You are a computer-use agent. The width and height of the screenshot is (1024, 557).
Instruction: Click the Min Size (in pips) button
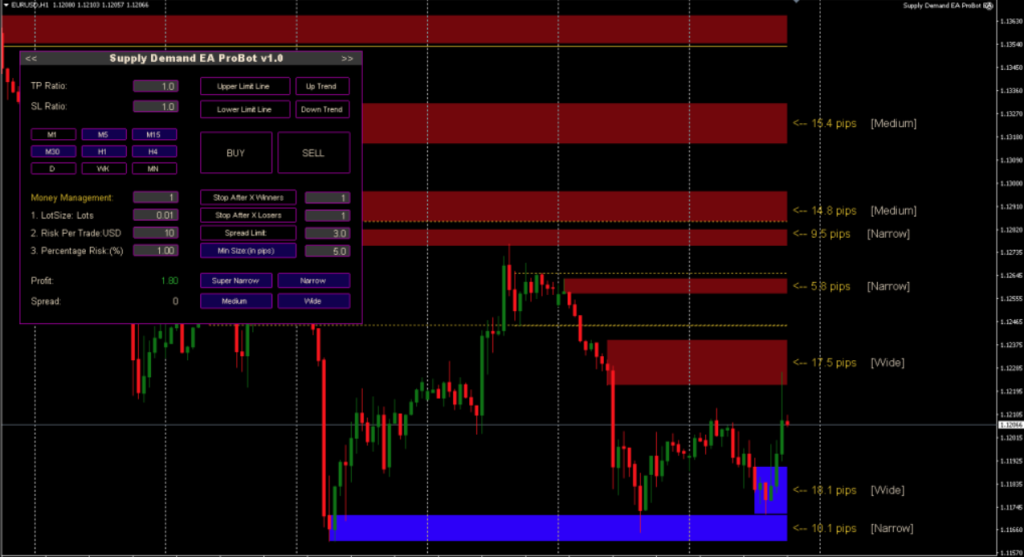[x=248, y=251]
